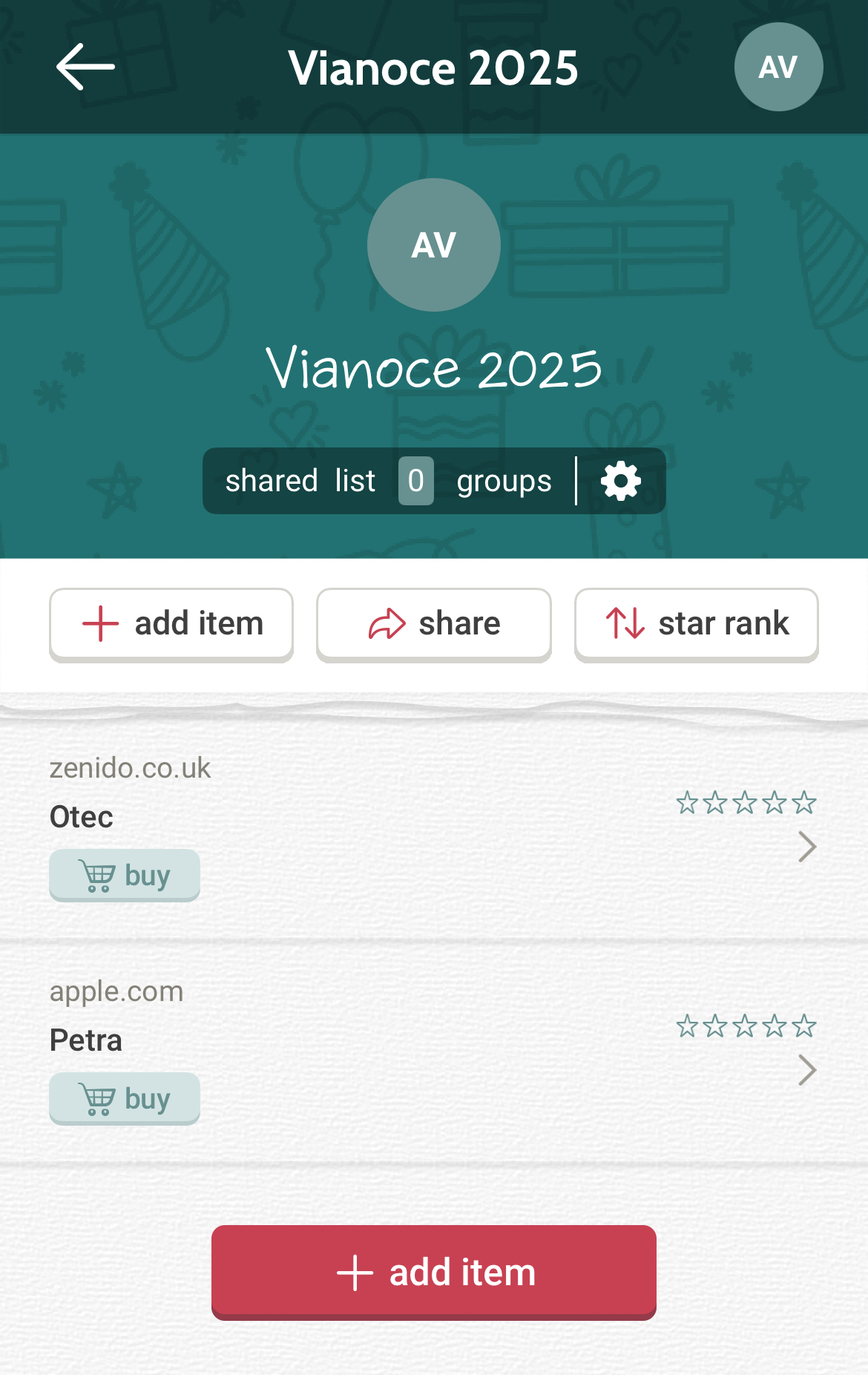
Task: Open the shared list option
Action: click(300, 481)
